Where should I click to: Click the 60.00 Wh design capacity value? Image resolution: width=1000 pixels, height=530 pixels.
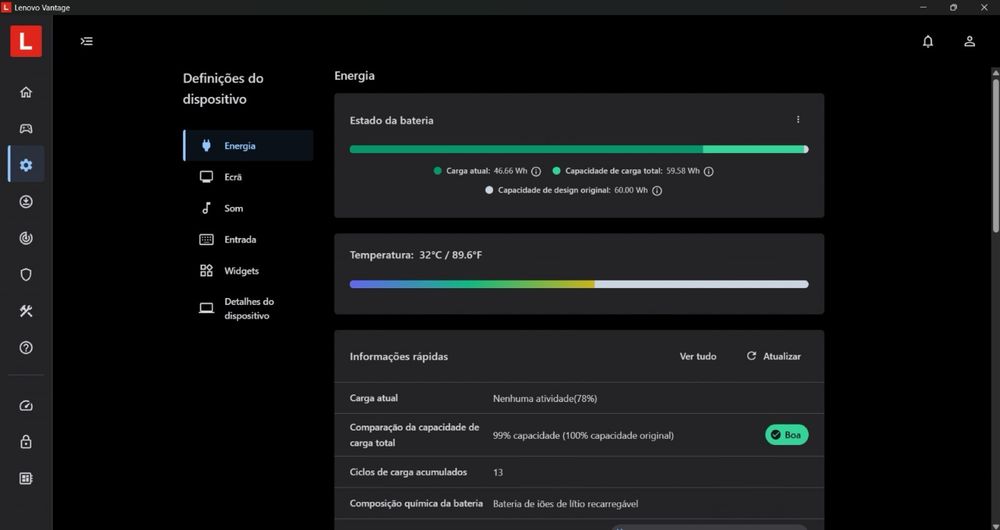631,191
